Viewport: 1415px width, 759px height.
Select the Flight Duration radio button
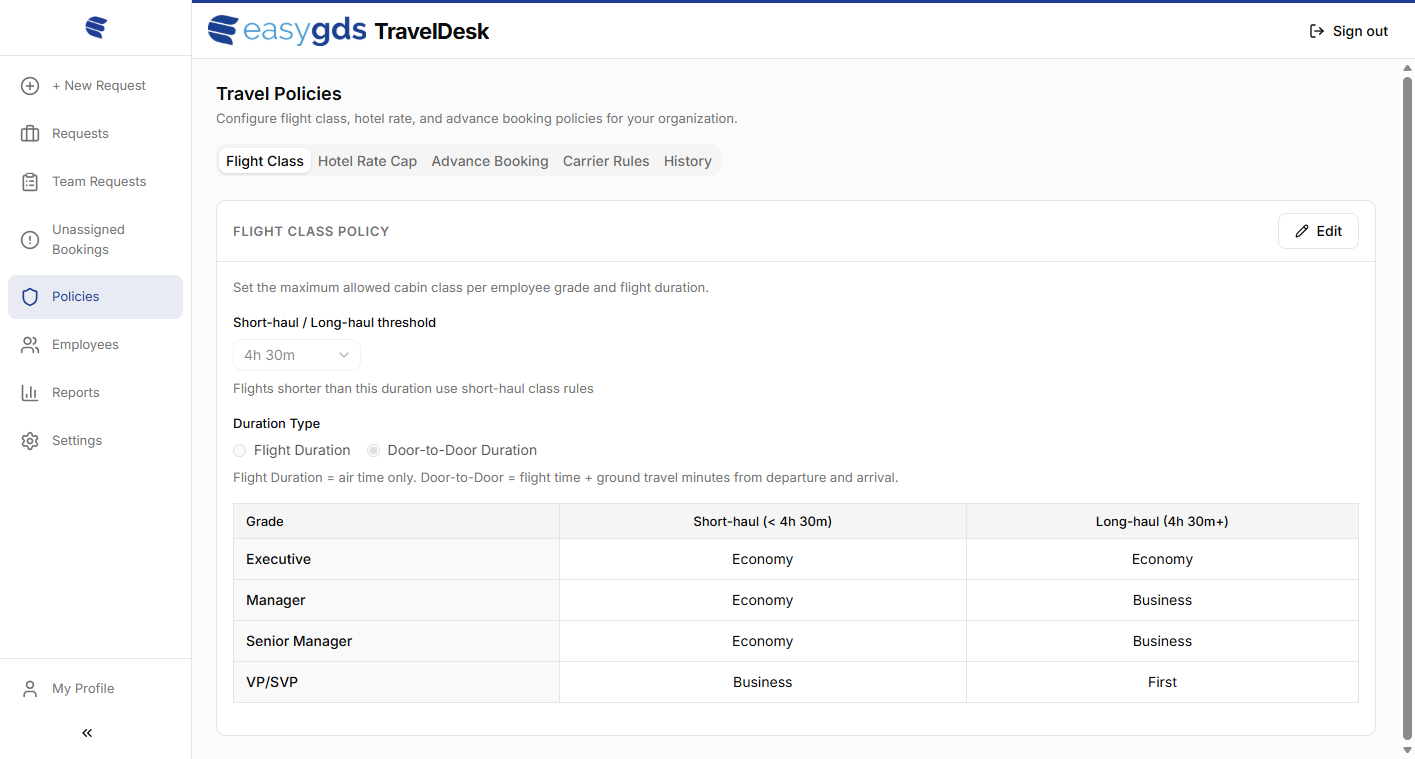240,451
